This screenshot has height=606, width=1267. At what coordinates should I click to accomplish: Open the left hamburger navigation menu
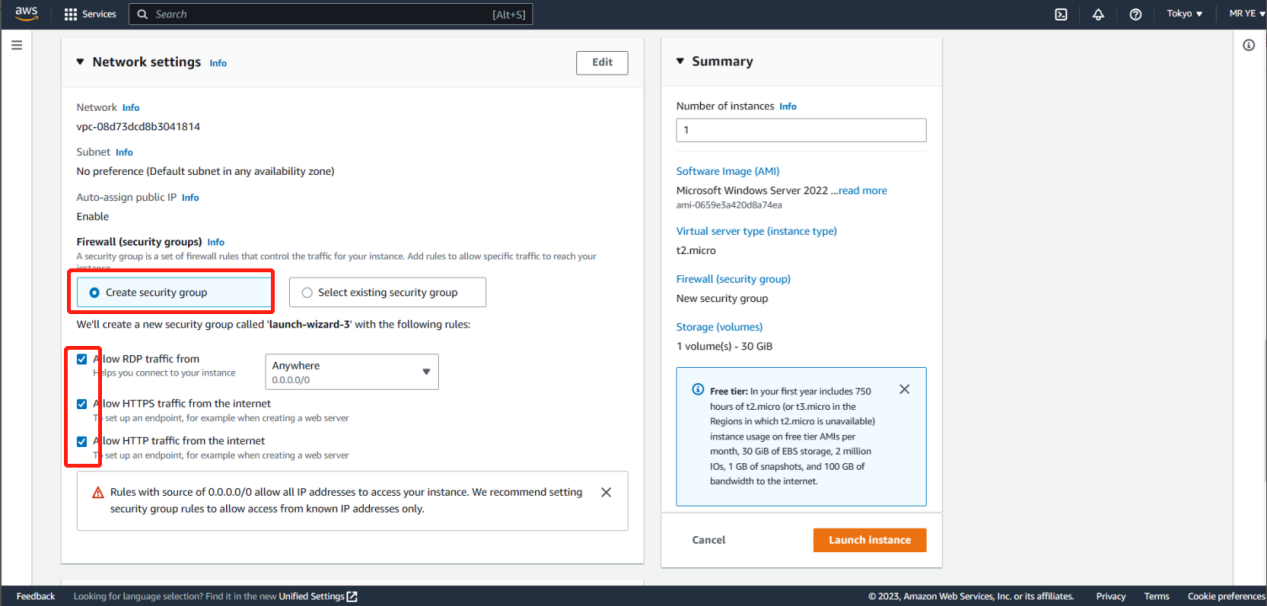[16, 46]
